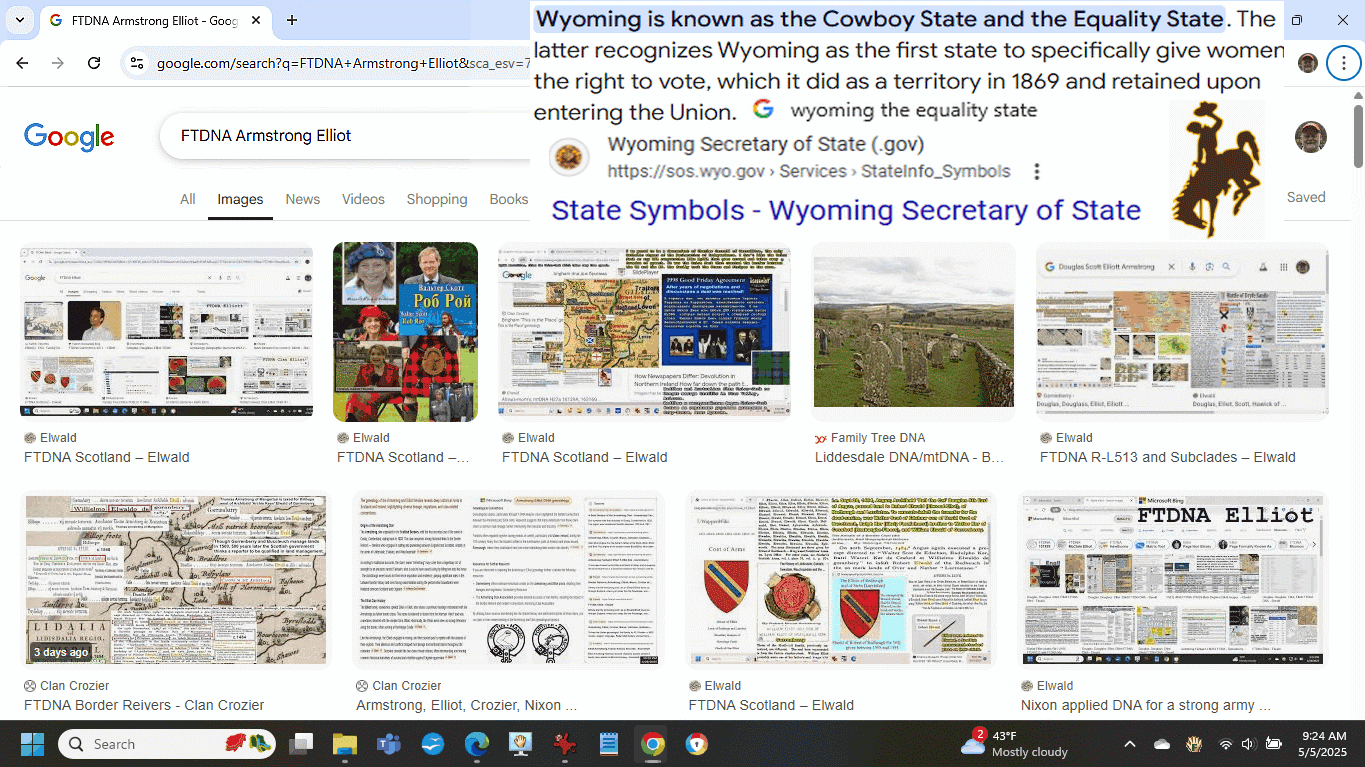Viewport: 1365px width, 767px height.
Task: Open the Nixon applied DNA thumbnail
Action: tap(1170, 580)
